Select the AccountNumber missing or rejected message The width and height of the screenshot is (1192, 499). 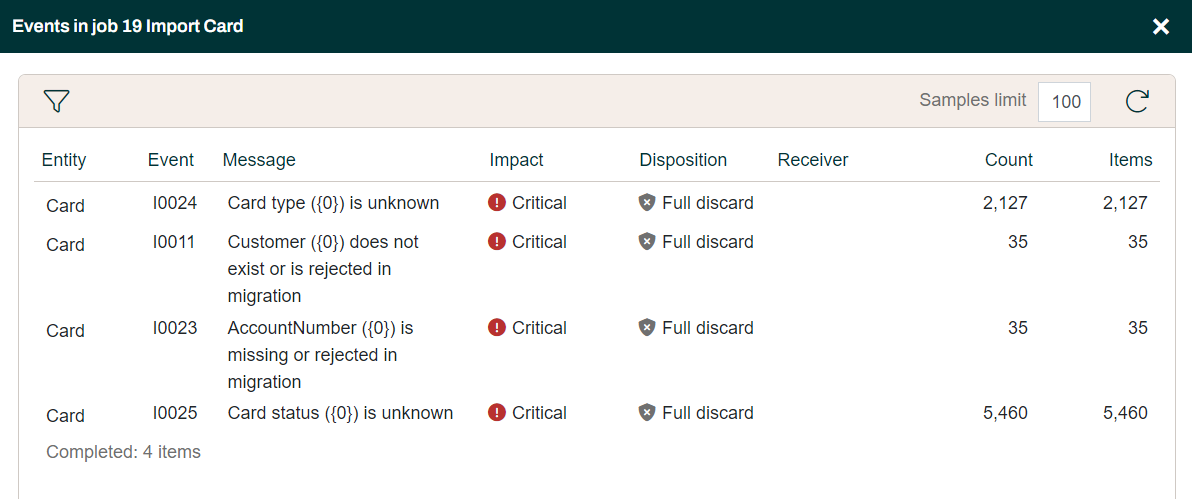pyautogui.click(x=320, y=355)
